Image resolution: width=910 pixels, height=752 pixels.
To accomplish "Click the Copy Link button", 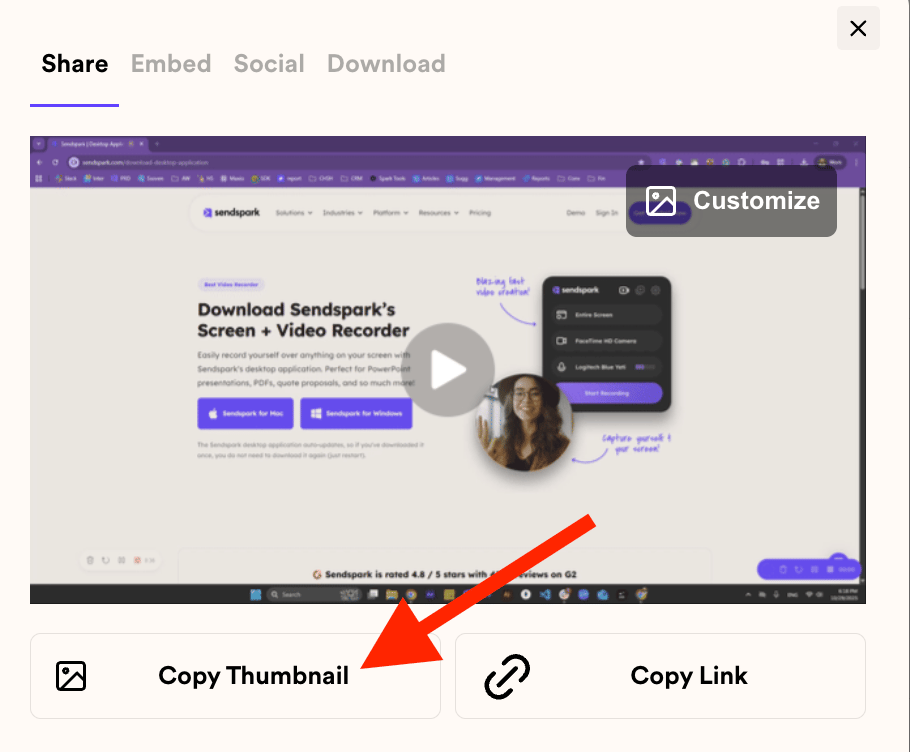I will tap(660, 676).
